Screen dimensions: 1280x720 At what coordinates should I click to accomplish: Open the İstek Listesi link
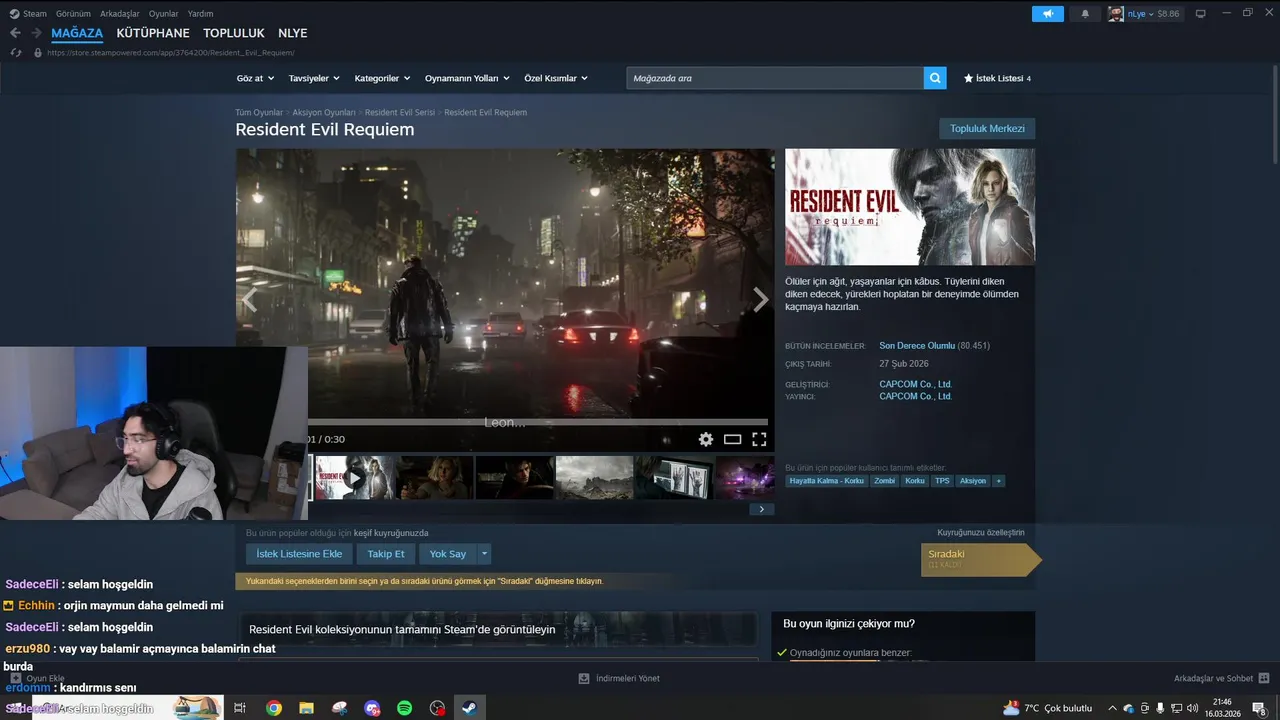click(x=997, y=78)
